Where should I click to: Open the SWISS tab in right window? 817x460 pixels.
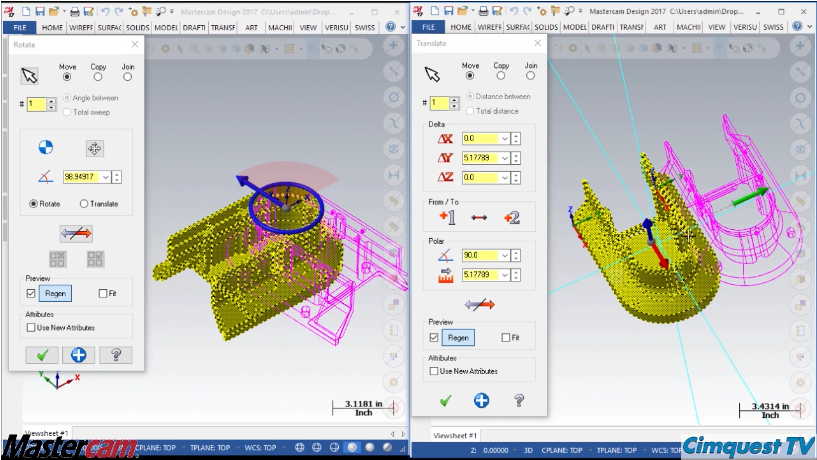click(x=773, y=27)
